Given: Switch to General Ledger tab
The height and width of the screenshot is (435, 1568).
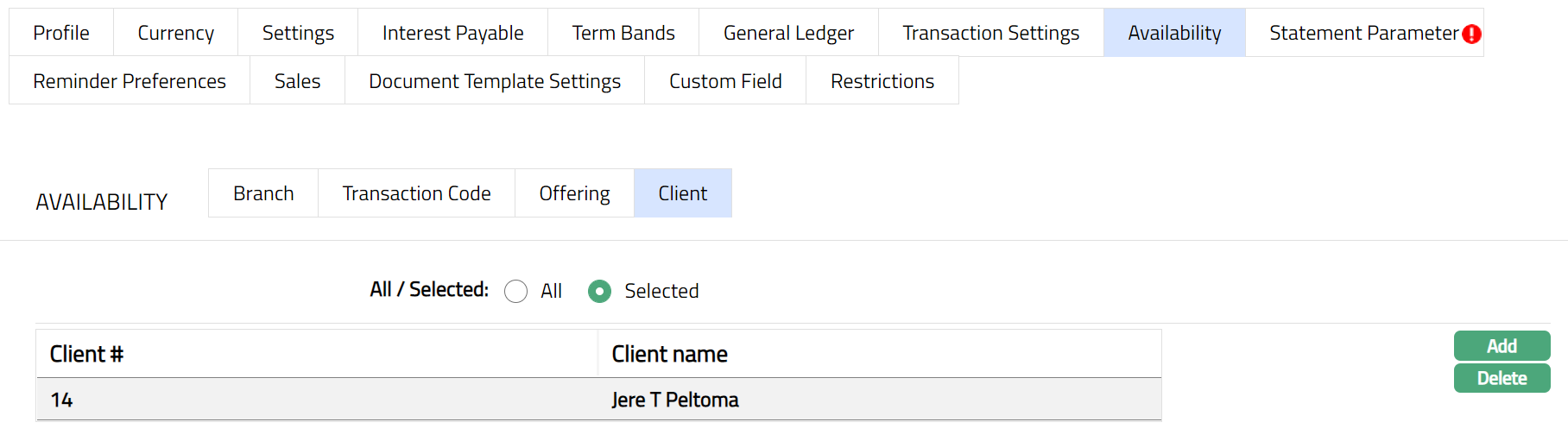Looking at the screenshot, I should [x=788, y=33].
